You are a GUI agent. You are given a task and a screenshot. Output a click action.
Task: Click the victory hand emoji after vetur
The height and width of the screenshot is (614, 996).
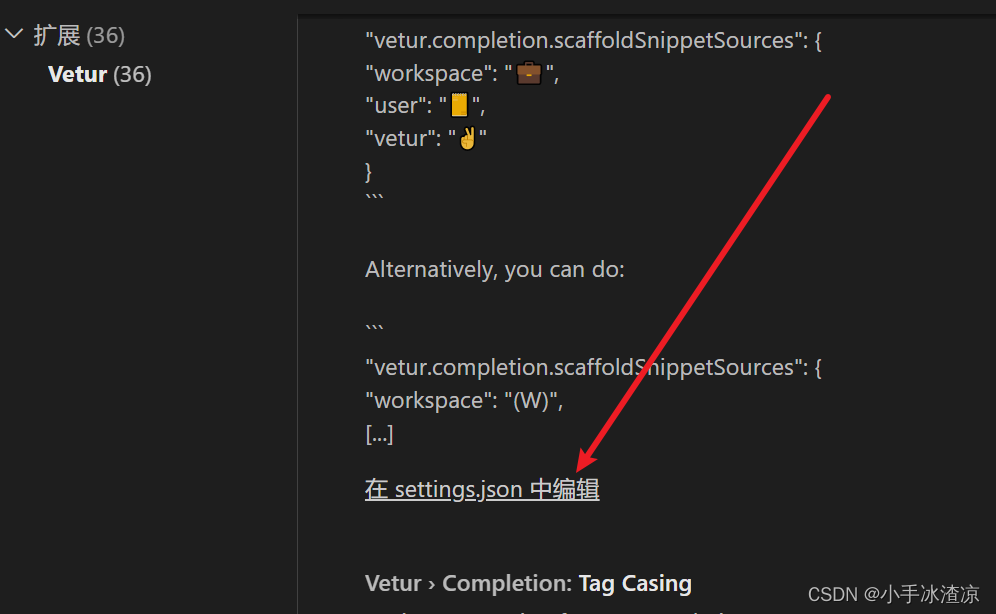pyautogui.click(x=468, y=138)
